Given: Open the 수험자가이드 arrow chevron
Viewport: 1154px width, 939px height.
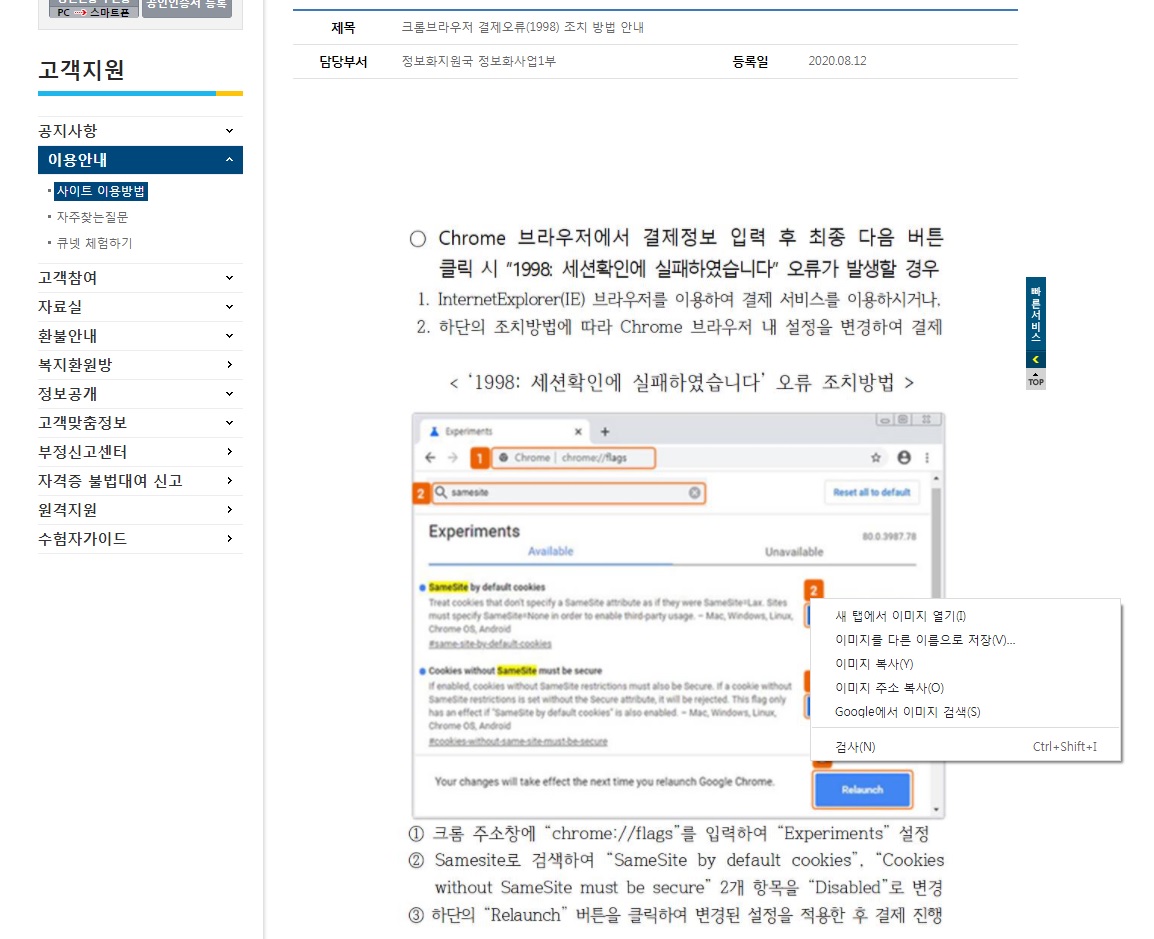Looking at the screenshot, I should [x=230, y=539].
